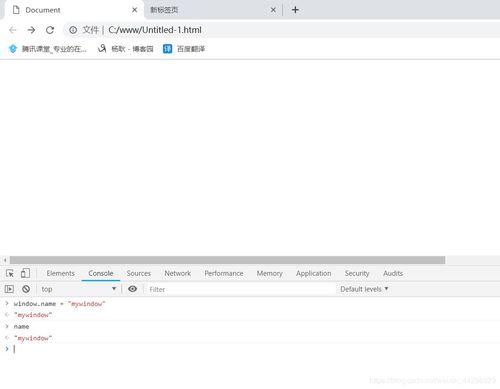Open the second bookmark with the blog icon
Screen dimensions: 500x389
[x=125, y=49]
